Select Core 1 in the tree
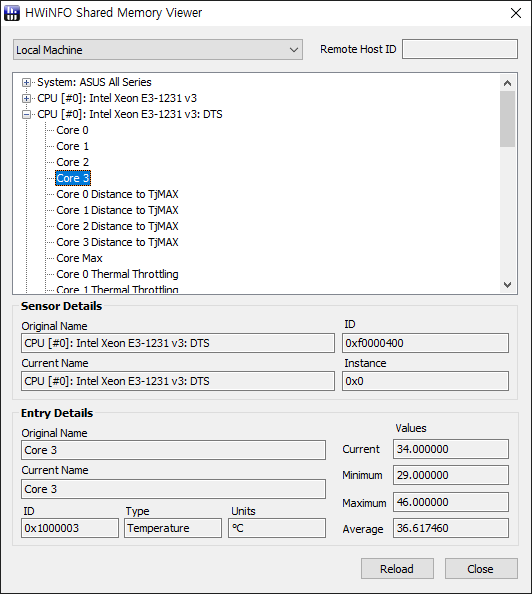Viewport: 532px width, 594px height. coord(72,146)
